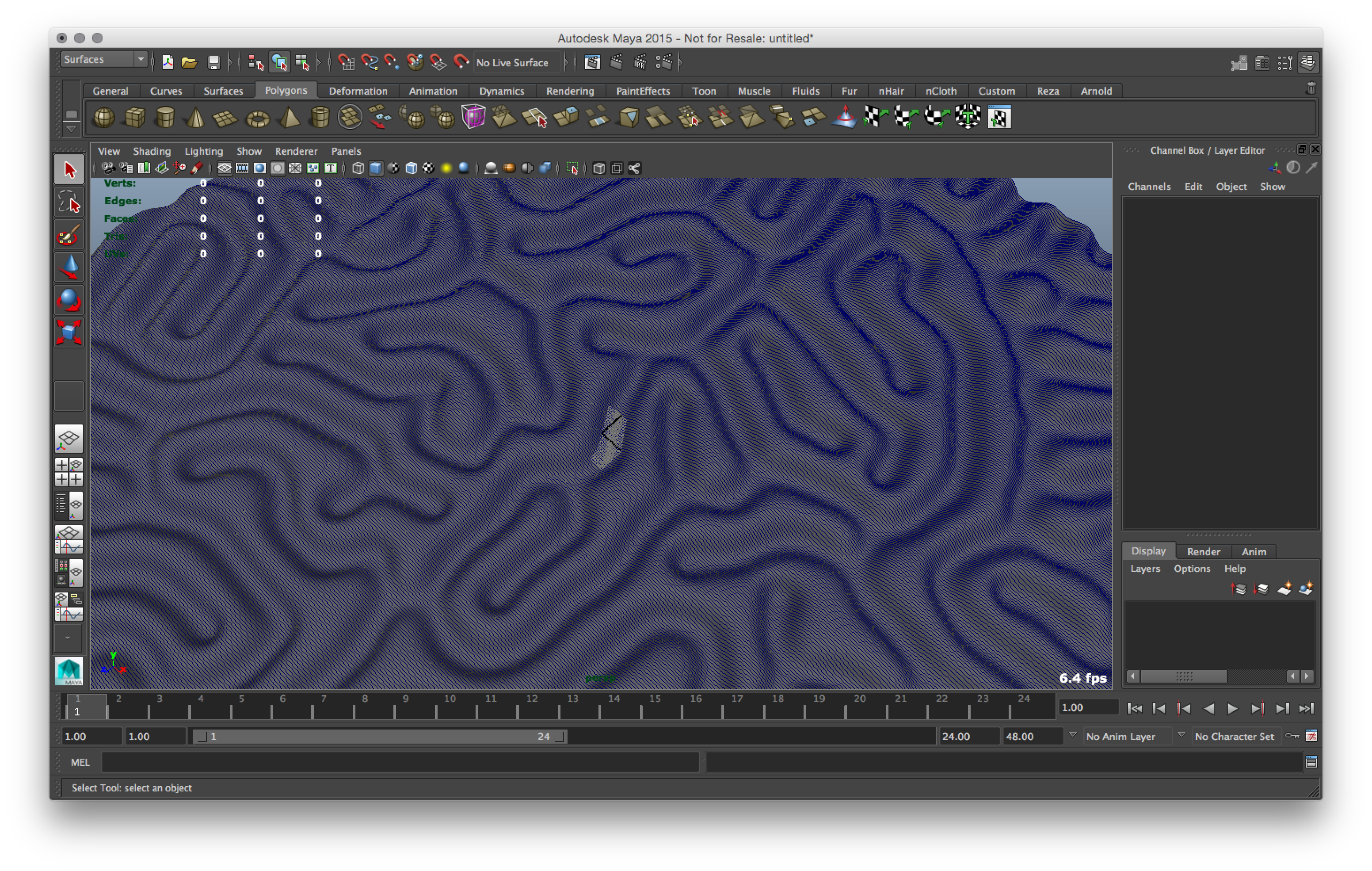Create a polygon cone from the shelf

click(x=195, y=118)
